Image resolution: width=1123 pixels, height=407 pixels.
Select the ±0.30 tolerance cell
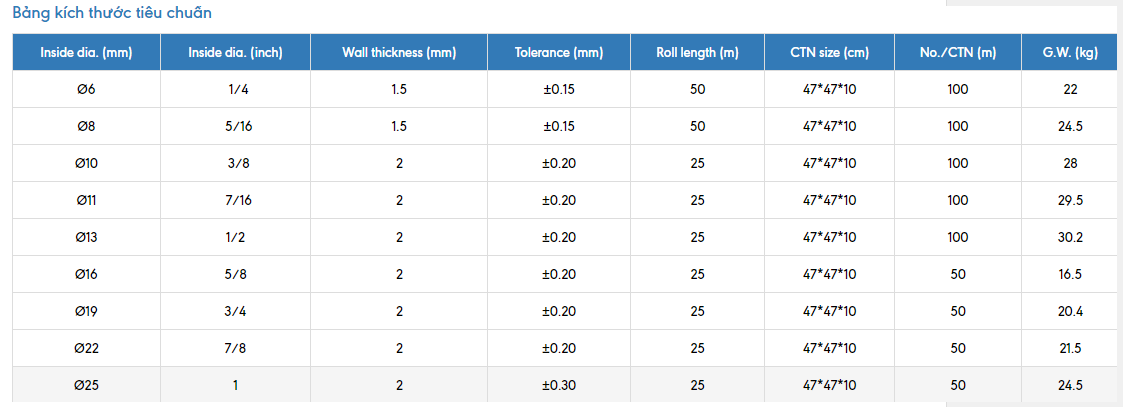point(559,385)
